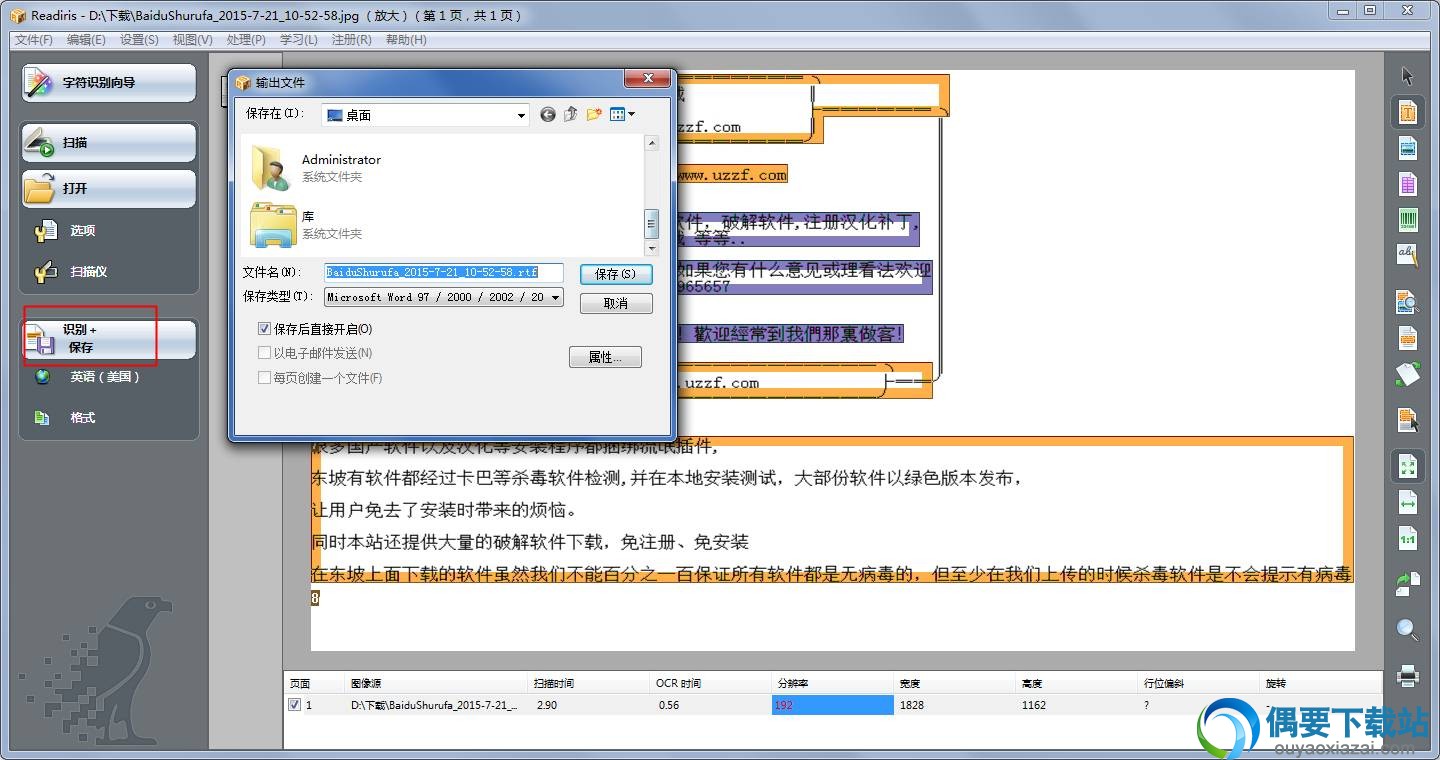The image size is (1440, 760).
Task: Start a scan with the 扫描 button
Action: (x=109, y=143)
